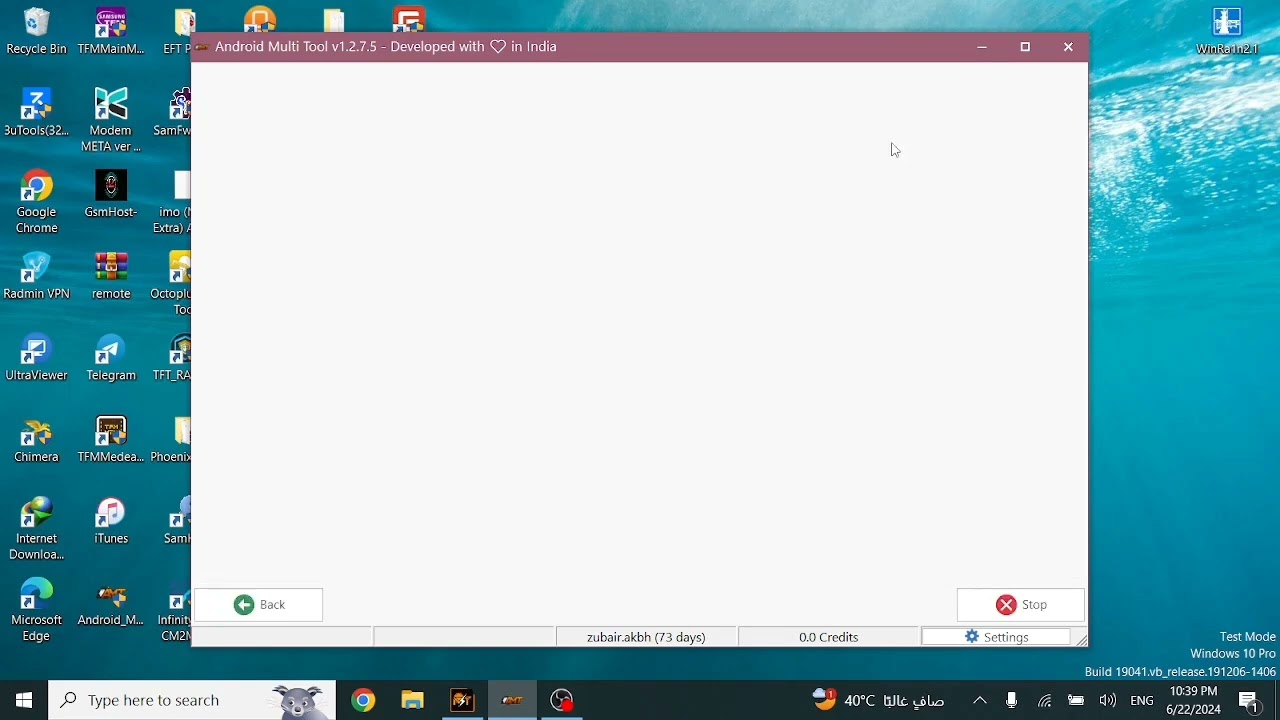Open OBS Studio from the taskbar
Viewport: 1280px width, 720px height.
561,700
